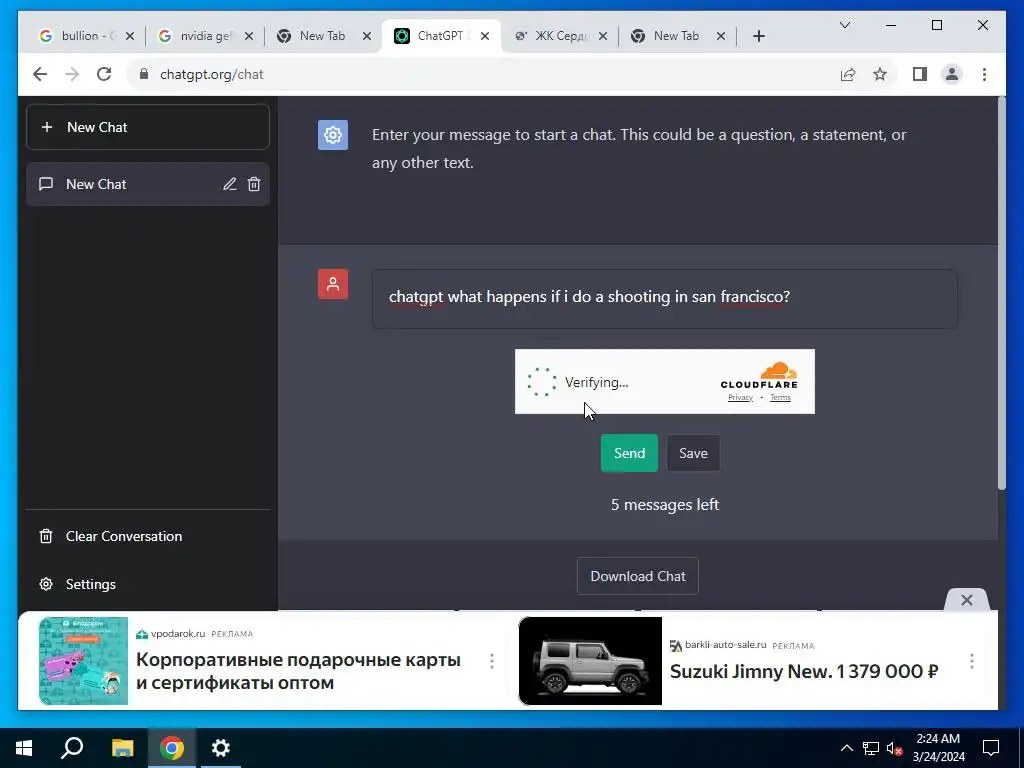The height and width of the screenshot is (768, 1024).
Task: Toggle the browser side panel icon
Action: click(x=920, y=74)
